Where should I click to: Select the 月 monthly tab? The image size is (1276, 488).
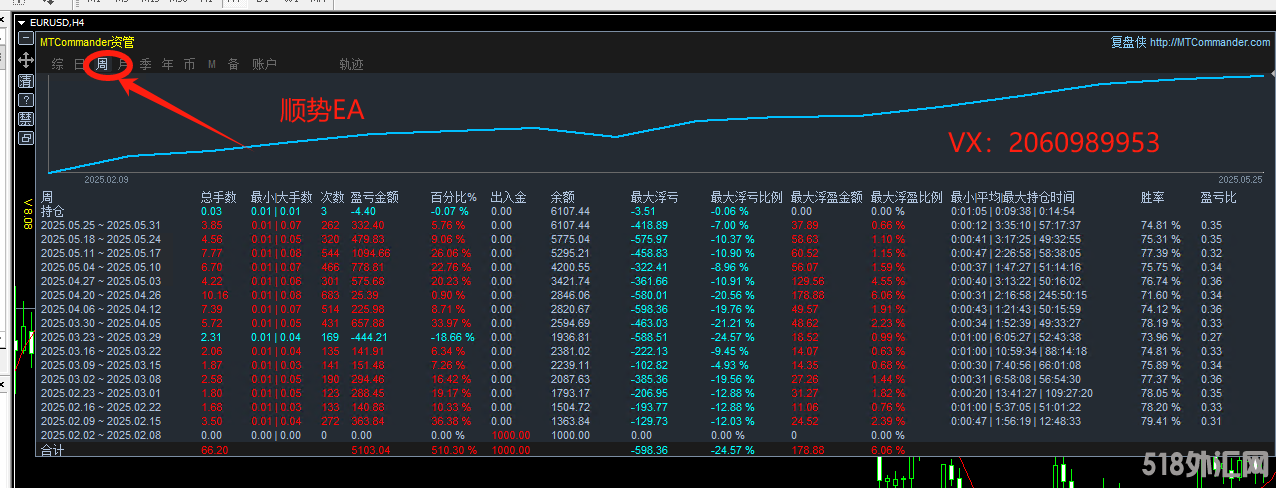click(124, 65)
